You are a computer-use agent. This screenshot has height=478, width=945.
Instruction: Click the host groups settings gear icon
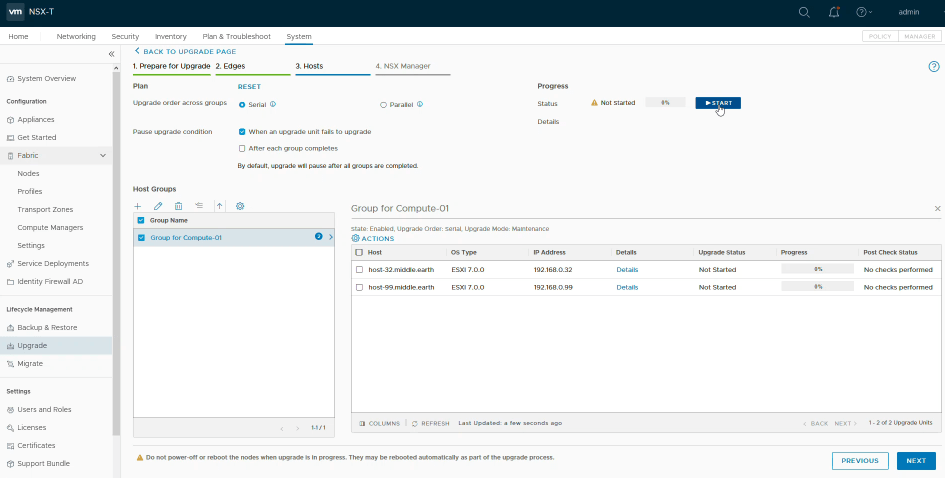(240, 206)
